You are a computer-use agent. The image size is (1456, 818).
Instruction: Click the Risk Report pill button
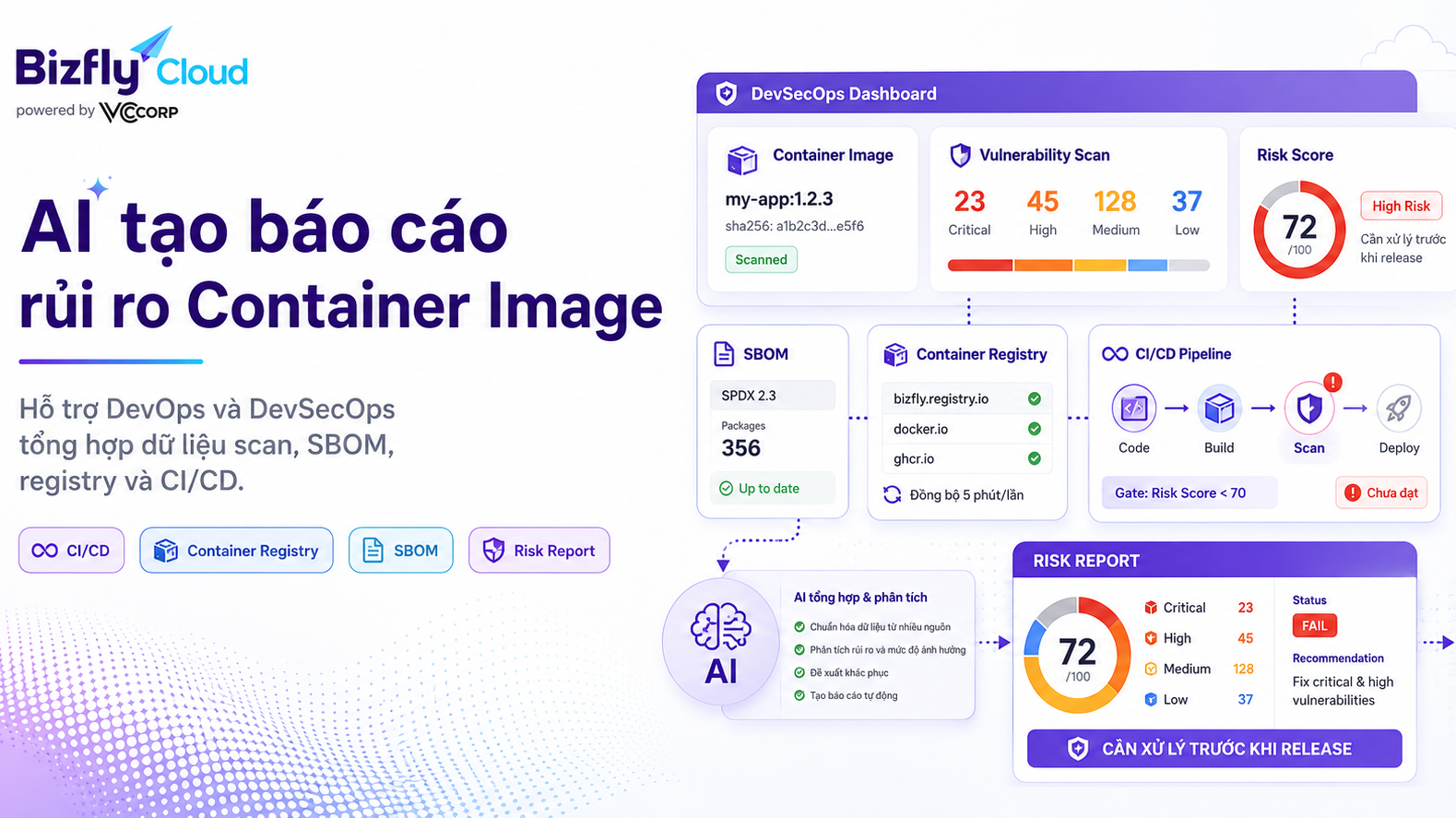click(539, 551)
